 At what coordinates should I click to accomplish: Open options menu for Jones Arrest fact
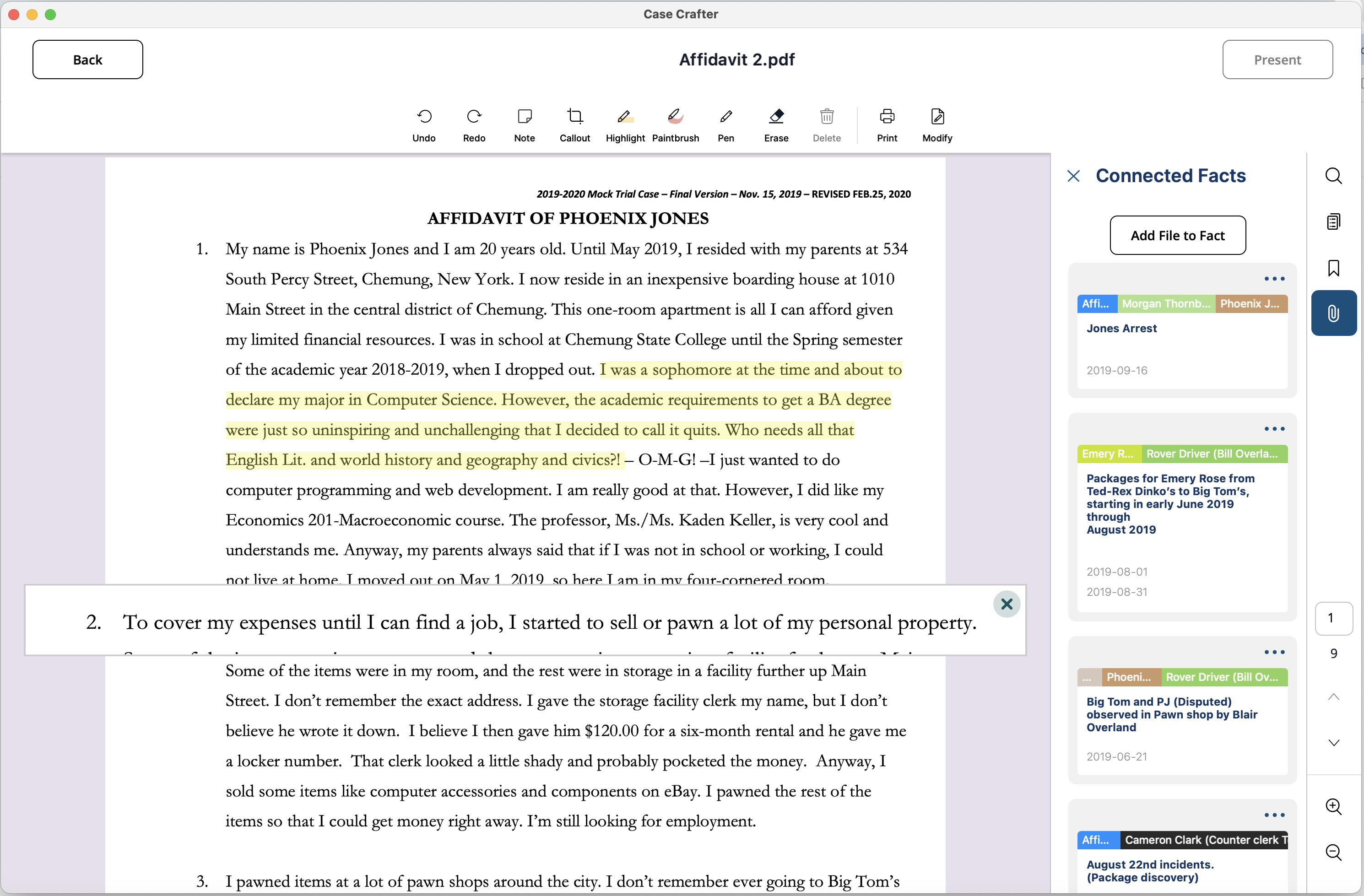(1274, 279)
